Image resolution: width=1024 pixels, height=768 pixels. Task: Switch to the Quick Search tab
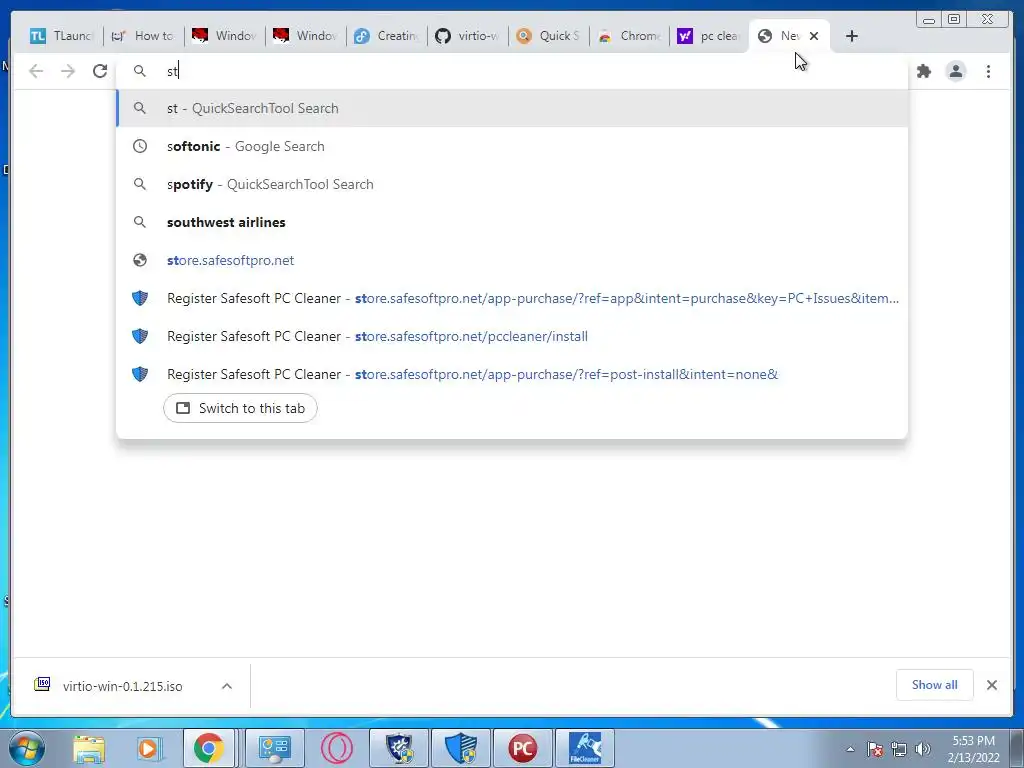tap(549, 36)
